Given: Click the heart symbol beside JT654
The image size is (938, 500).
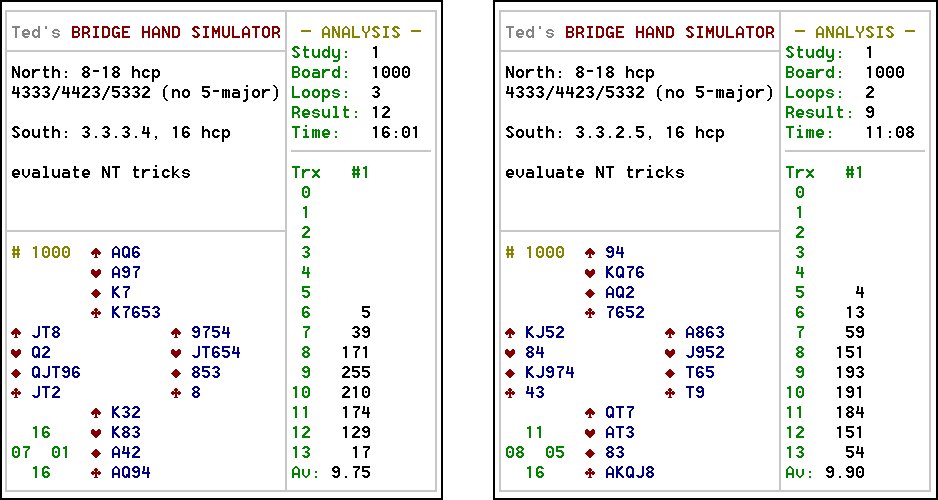Looking at the screenshot, I should tap(176, 353).
